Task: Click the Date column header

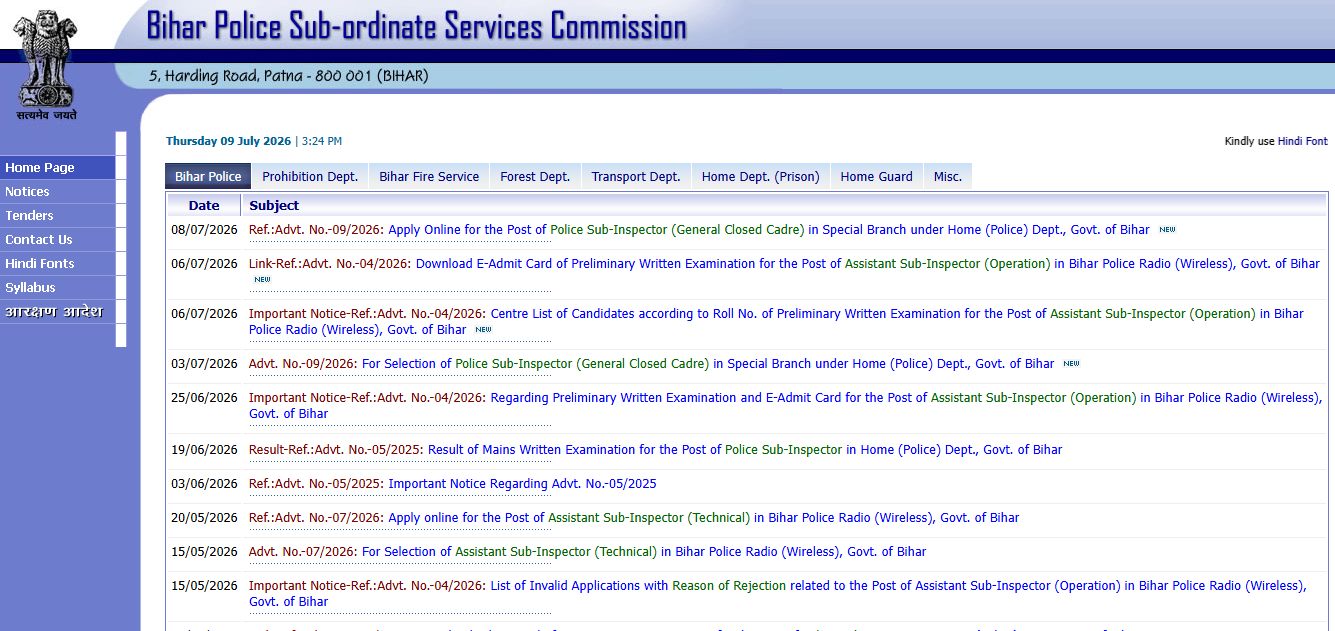Action: pos(204,205)
